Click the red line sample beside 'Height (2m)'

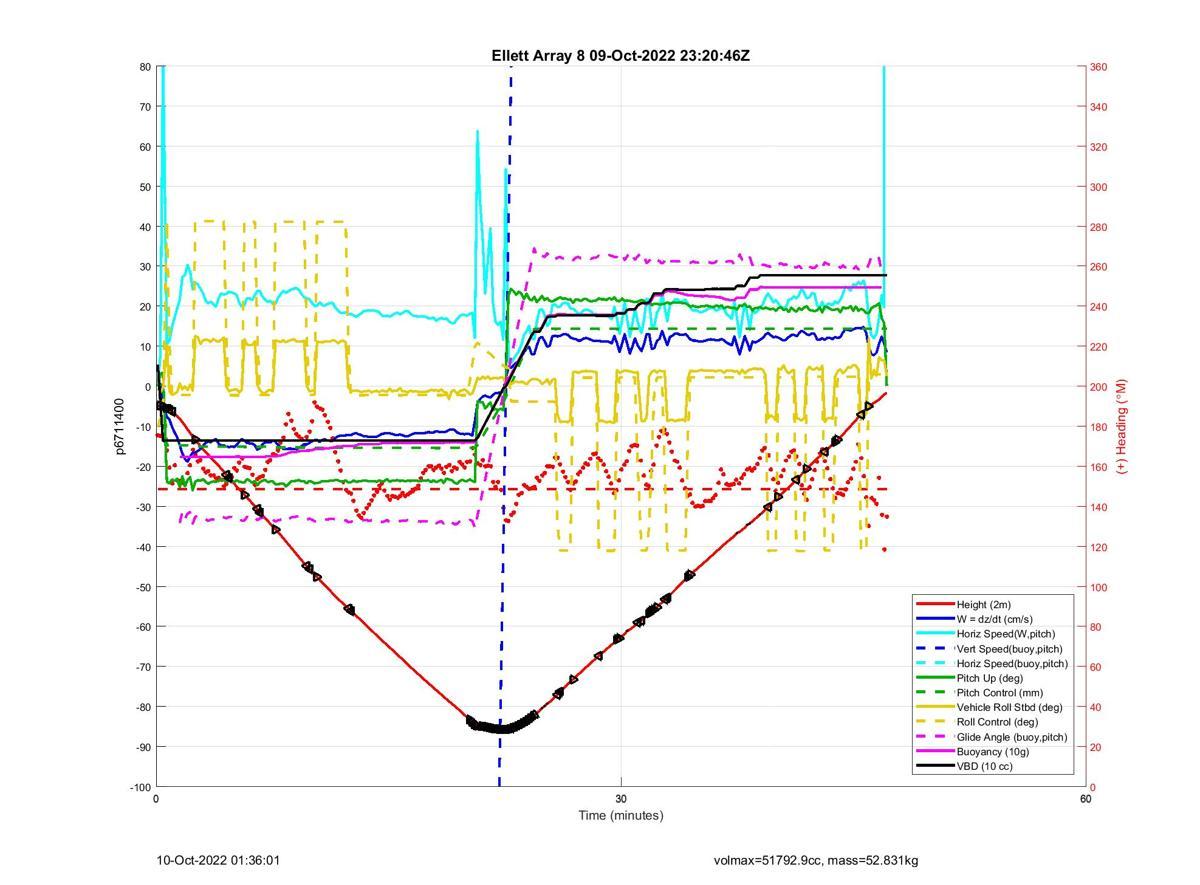coord(935,604)
